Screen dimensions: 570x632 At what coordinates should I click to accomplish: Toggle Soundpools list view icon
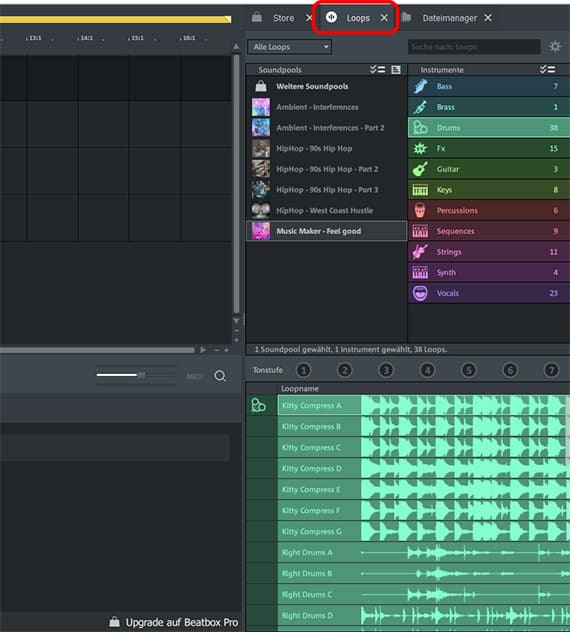coord(396,70)
